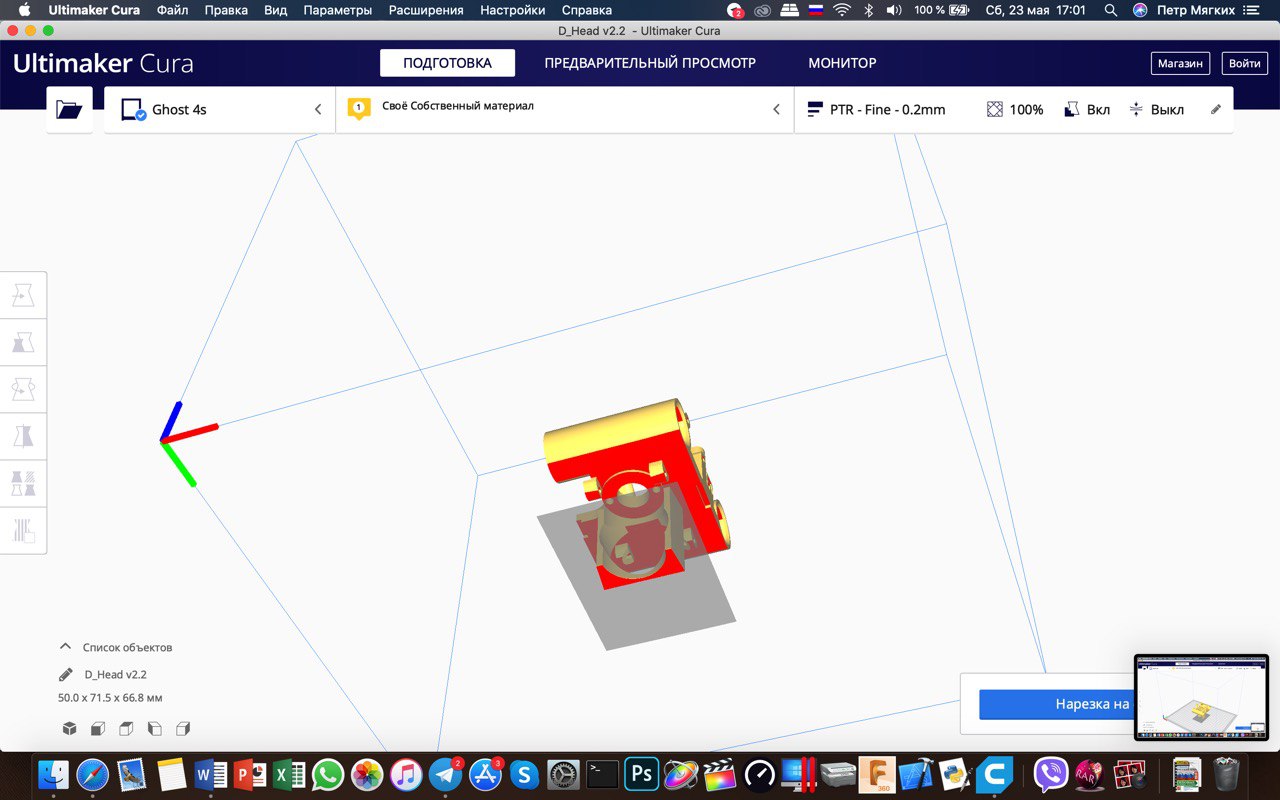Click the Петр Мягких user name in menu bar
1280x800 pixels.
coord(1195,10)
